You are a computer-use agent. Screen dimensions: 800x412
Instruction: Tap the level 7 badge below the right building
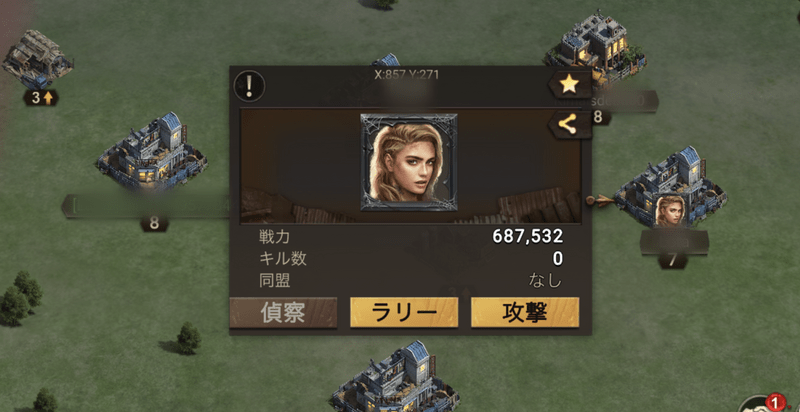click(672, 261)
